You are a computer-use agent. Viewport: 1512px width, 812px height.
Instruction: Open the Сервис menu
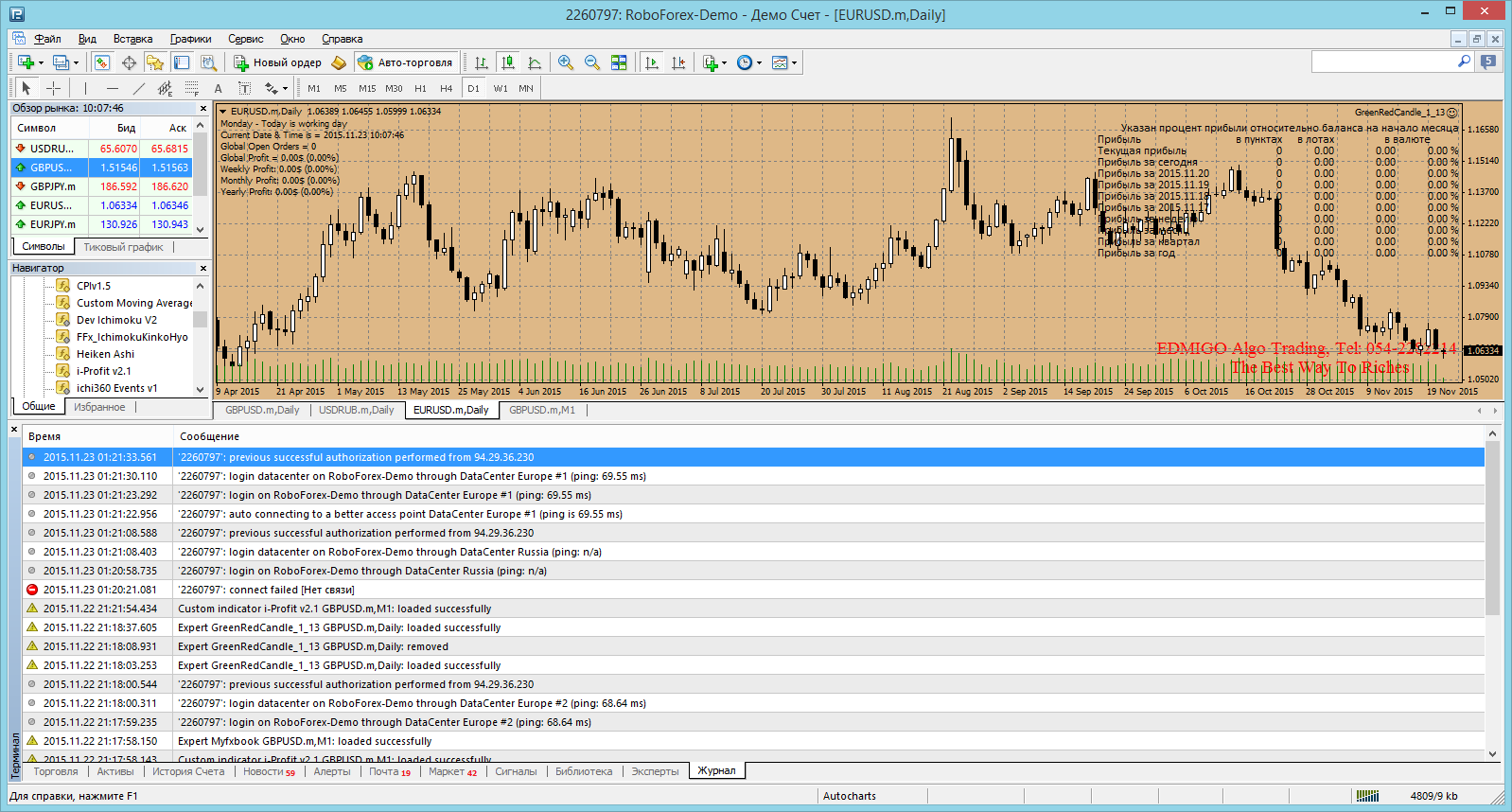pyautogui.click(x=245, y=39)
